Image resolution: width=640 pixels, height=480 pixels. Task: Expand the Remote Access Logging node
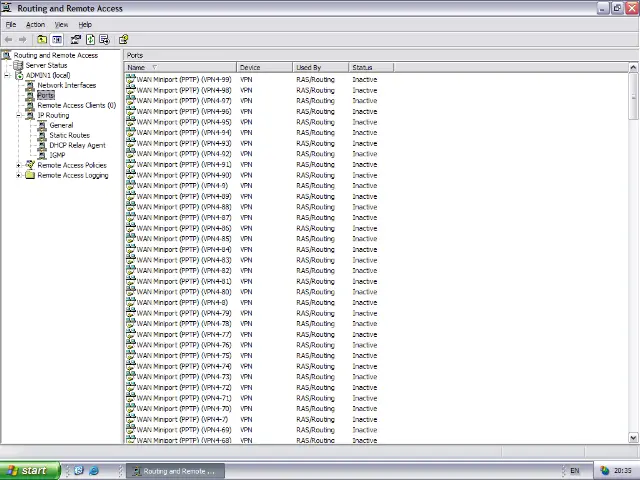coord(18,176)
